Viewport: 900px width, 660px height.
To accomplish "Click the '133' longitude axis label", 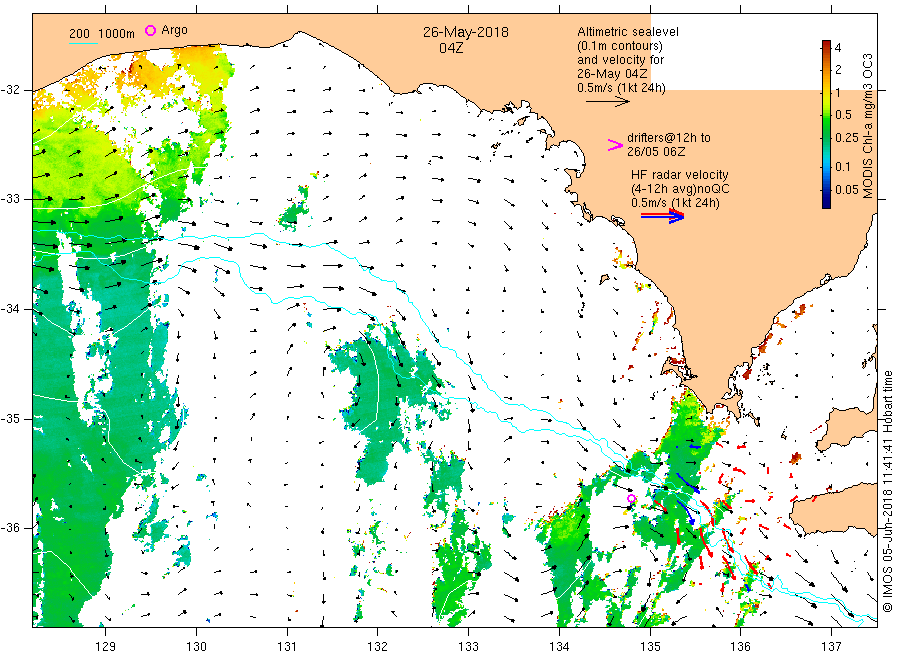I will point(468,647).
